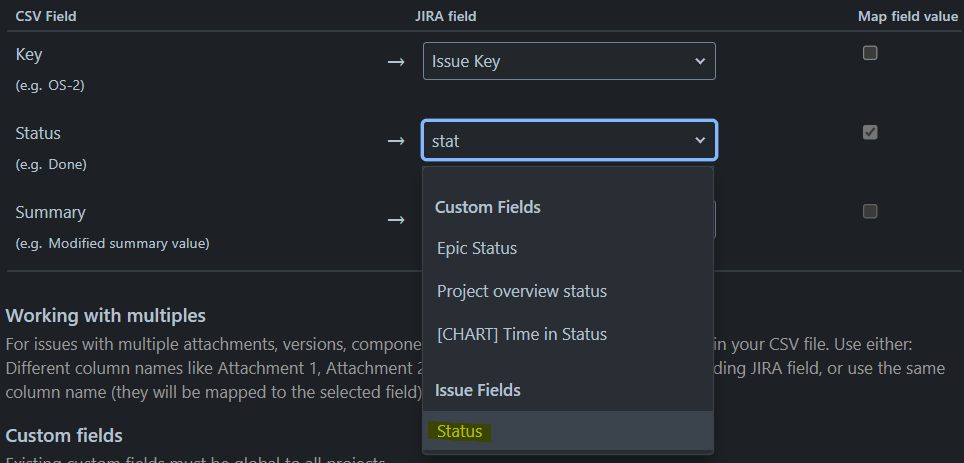Click the Summary CSV field label
This screenshot has height=463, width=964.
tap(50, 213)
